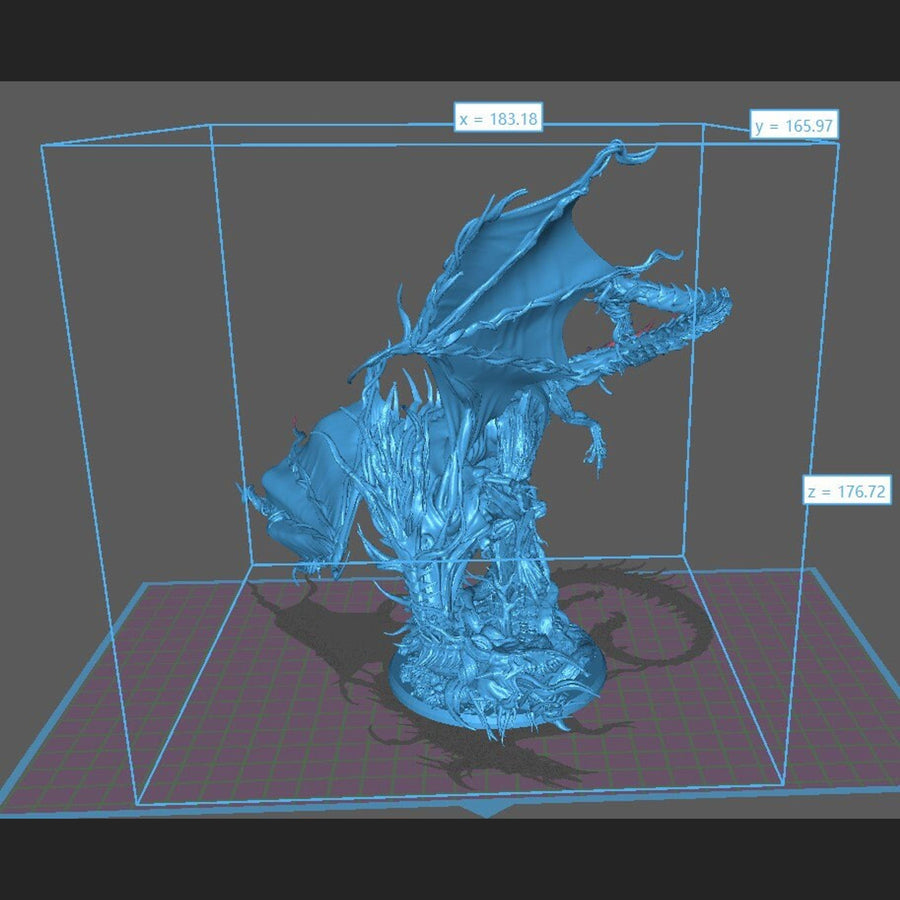
Task: Select the round base under the dragon
Action: (490, 690)
